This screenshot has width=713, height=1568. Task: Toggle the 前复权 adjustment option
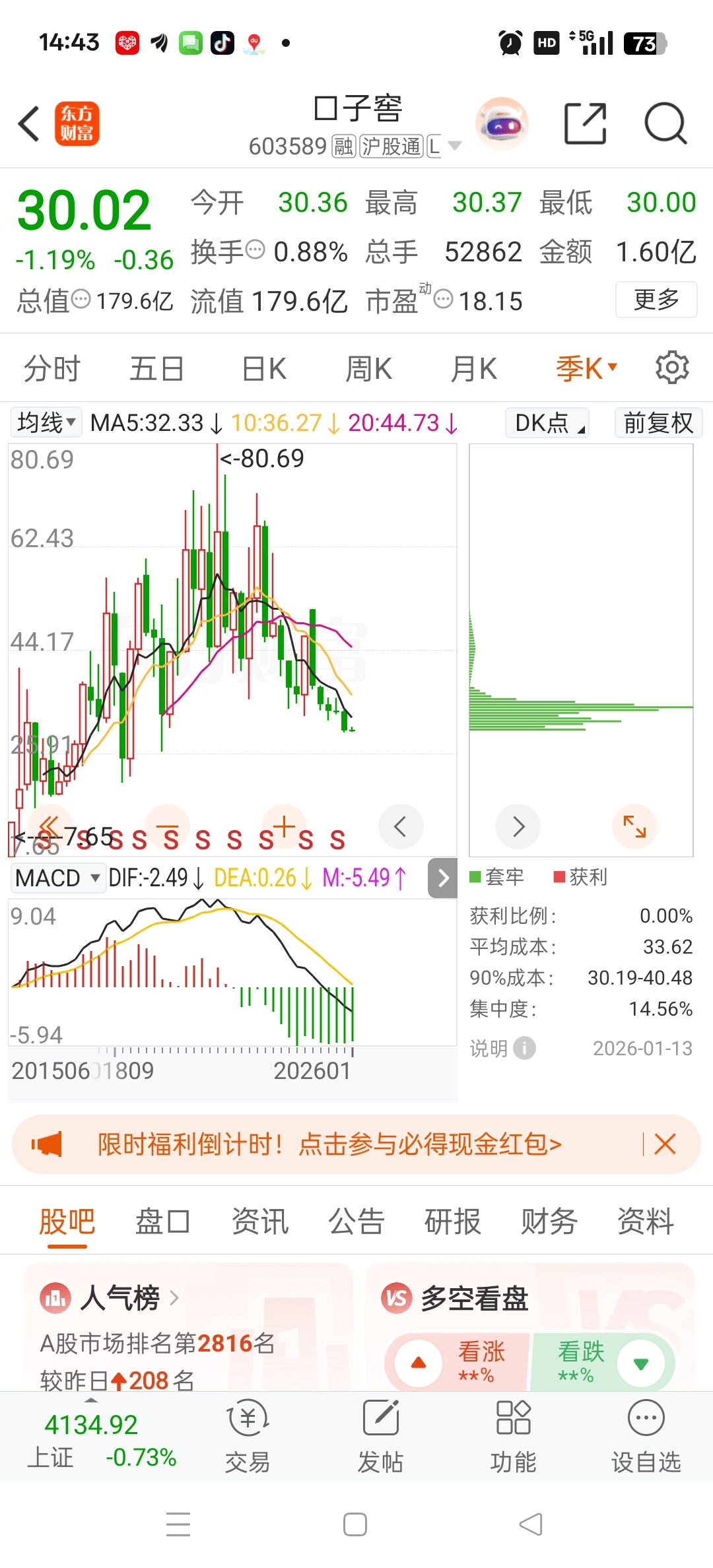coord(658,422)
